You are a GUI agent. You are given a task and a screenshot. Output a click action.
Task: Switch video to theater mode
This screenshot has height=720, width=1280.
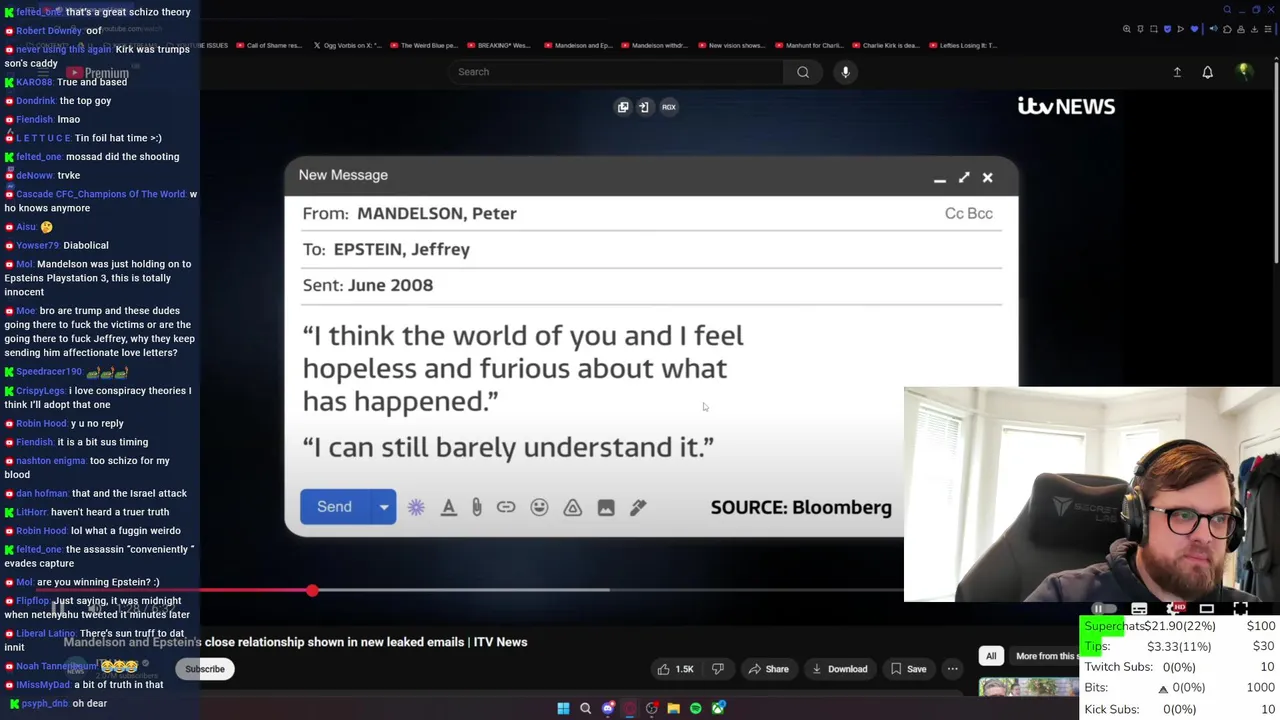coord(1207,608)
